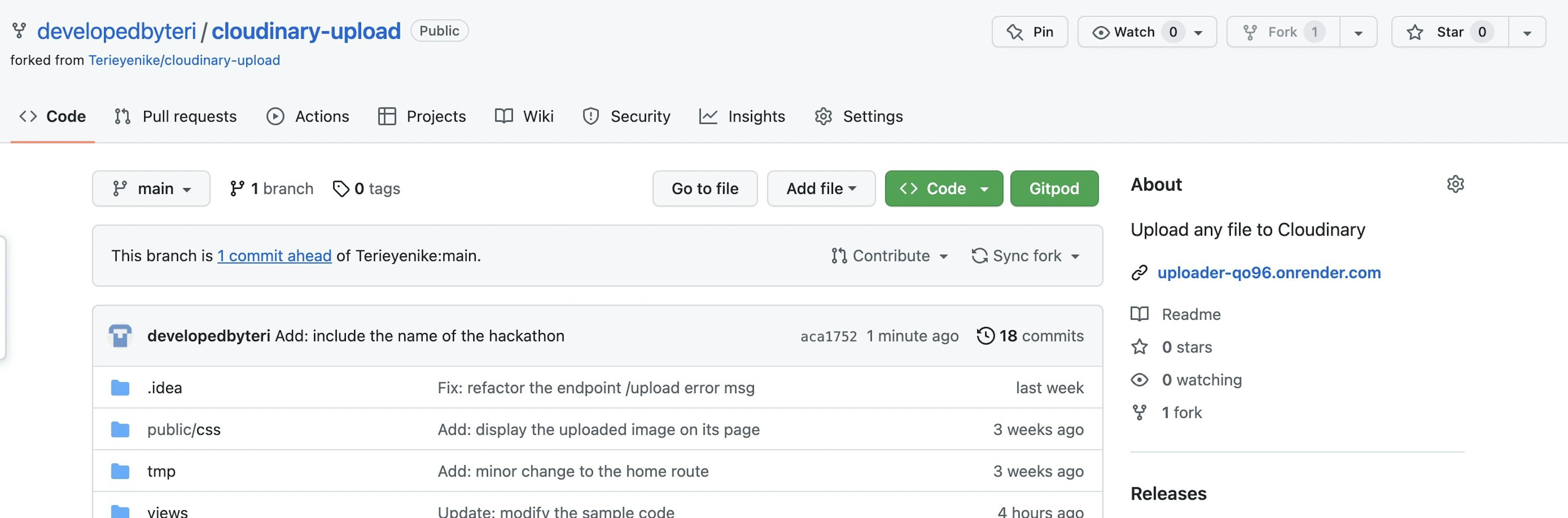
Task: Click the folder icon for .idea
Action: point(120,388)
